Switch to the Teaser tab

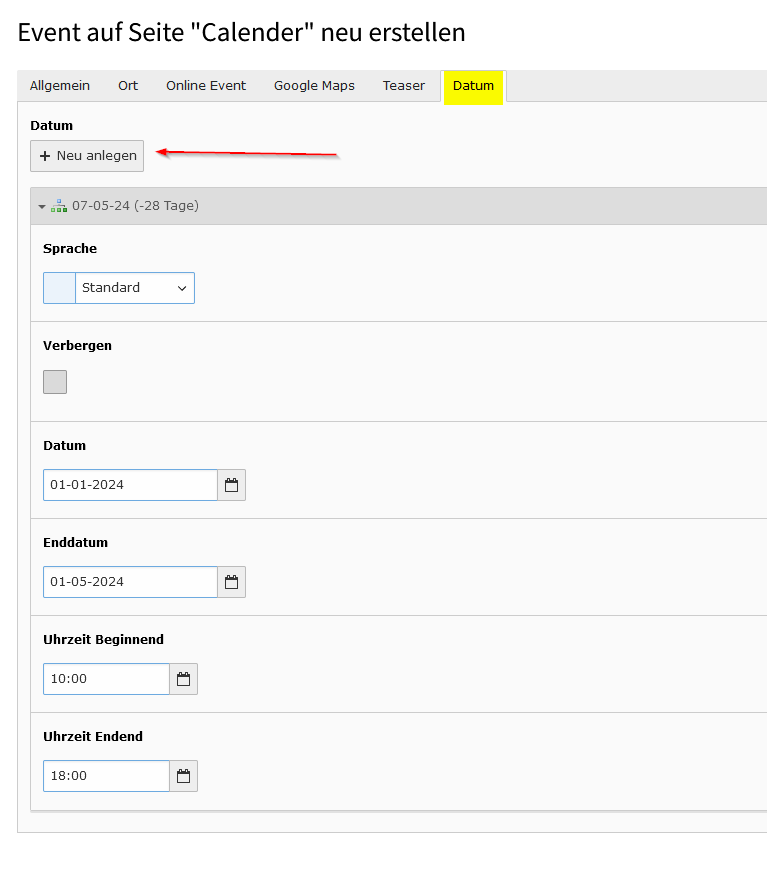(x=404, y=85)
